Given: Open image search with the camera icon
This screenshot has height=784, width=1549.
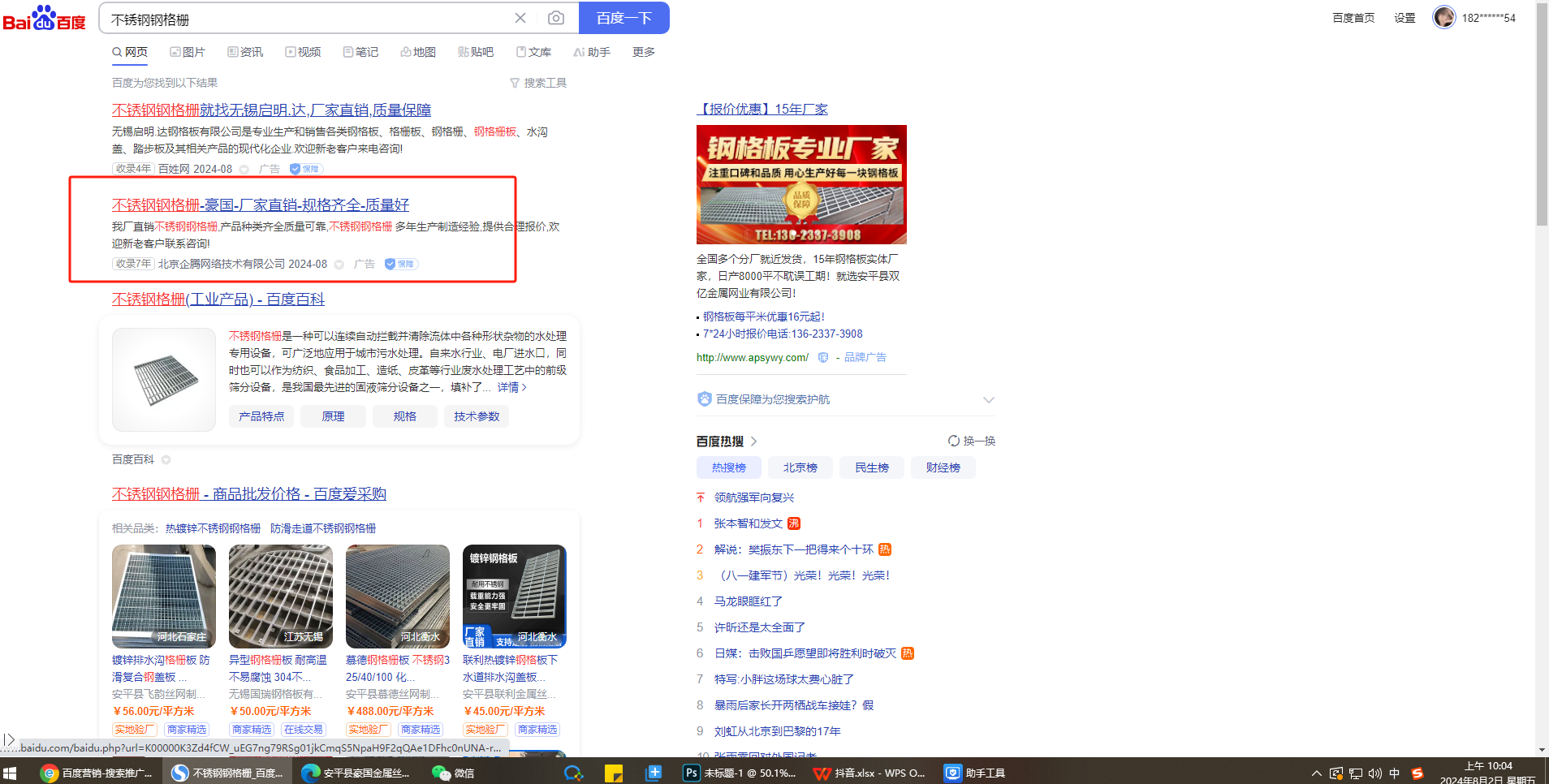Looking at the screenshot, I should coord(556,18).
